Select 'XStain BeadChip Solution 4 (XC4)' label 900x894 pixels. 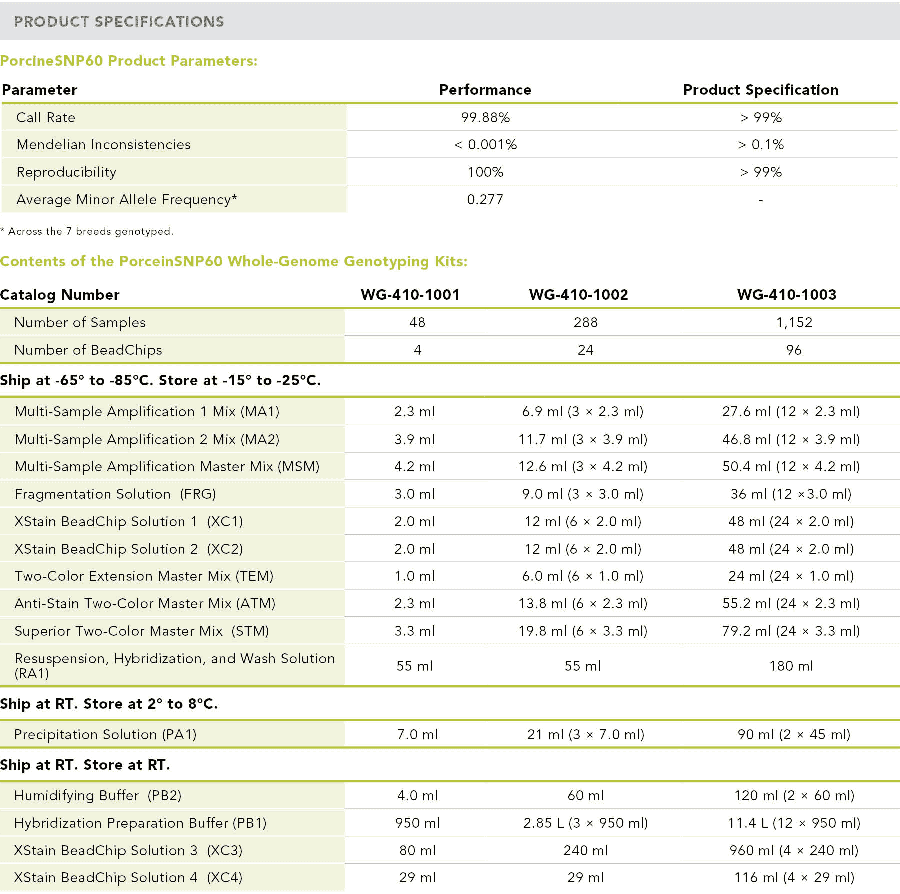tap(128, 877)
